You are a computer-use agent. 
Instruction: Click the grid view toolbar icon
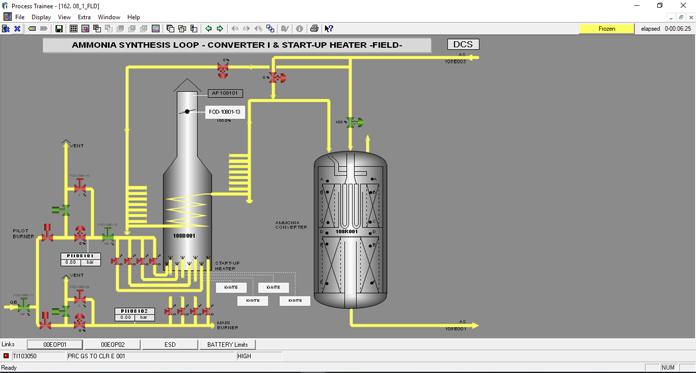pyautogui.click(x=74, y=28)
